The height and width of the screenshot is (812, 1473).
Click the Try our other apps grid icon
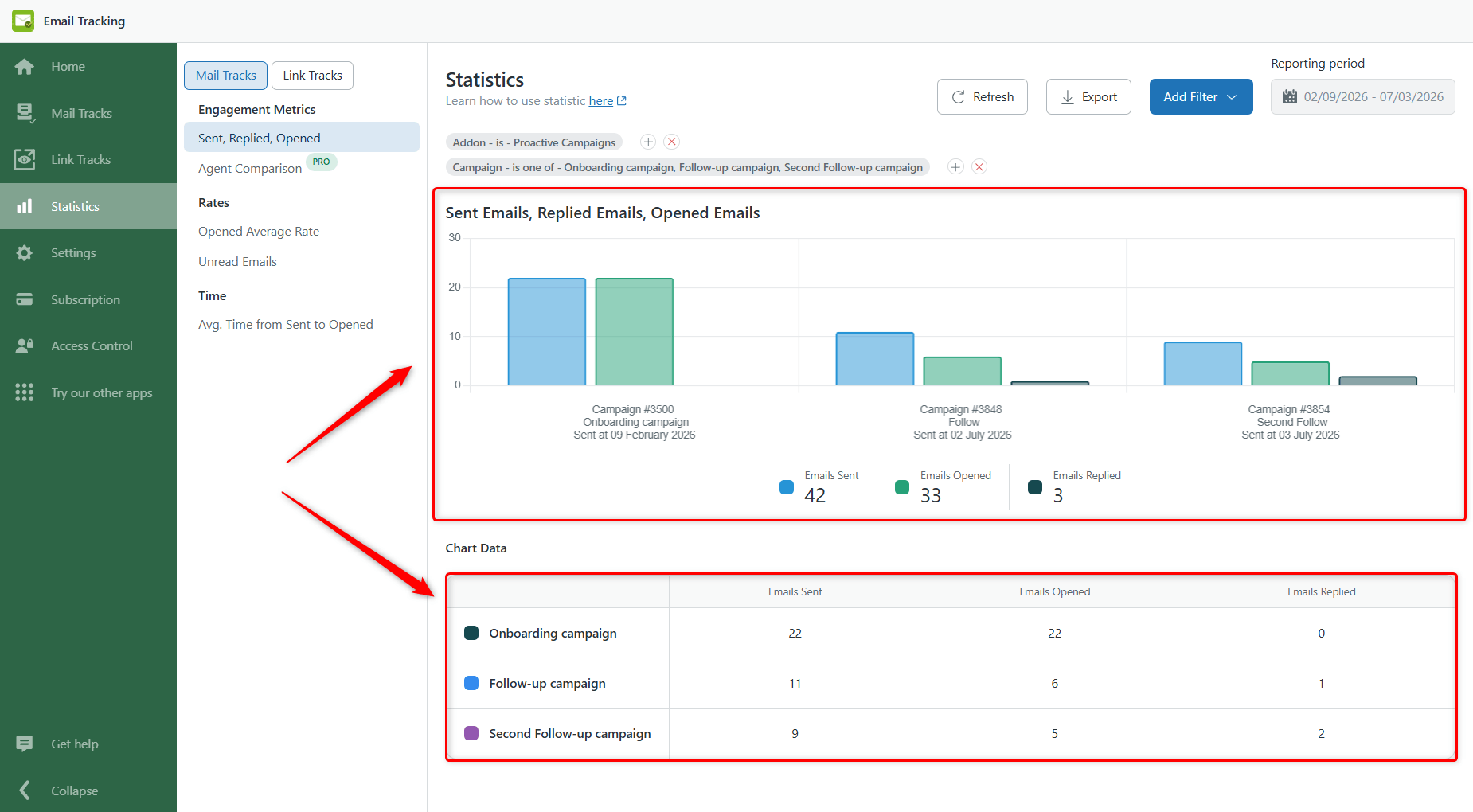pos(25,392)
